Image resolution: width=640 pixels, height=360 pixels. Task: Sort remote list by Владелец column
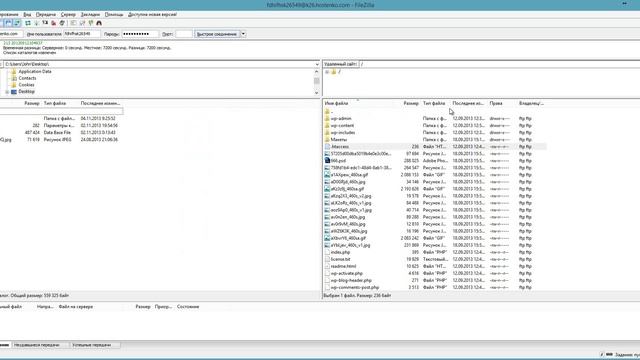531,103
